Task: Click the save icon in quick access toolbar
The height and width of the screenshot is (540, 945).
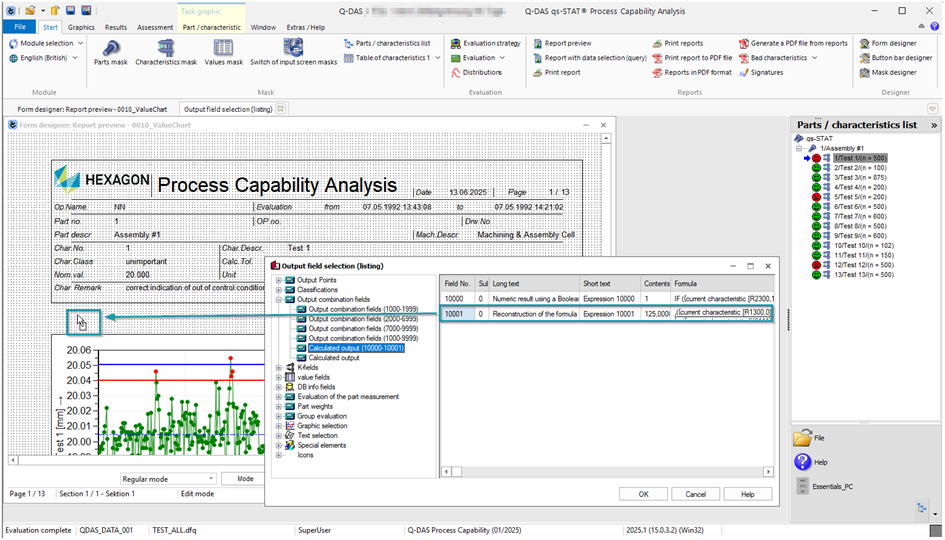Action: point(71,11)
